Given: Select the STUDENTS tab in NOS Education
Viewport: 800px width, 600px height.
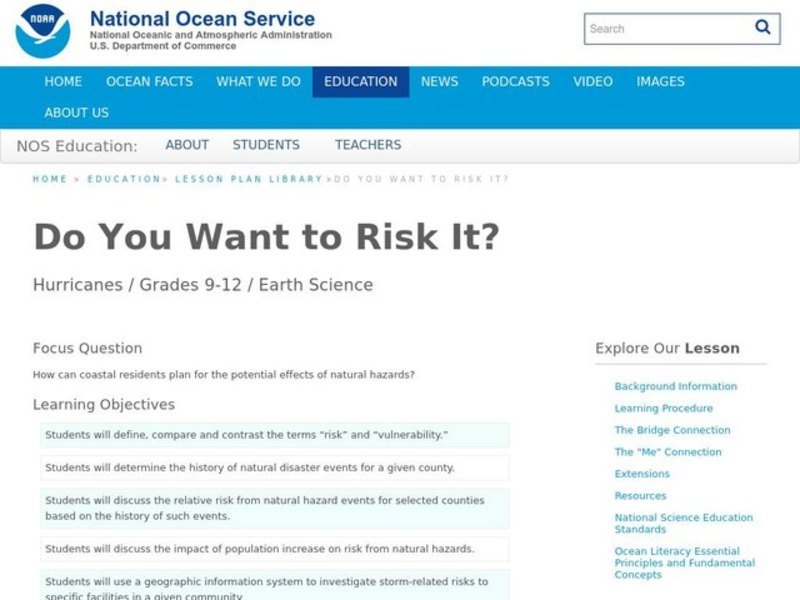Looking at the screenshot, I should click(267, 144).
